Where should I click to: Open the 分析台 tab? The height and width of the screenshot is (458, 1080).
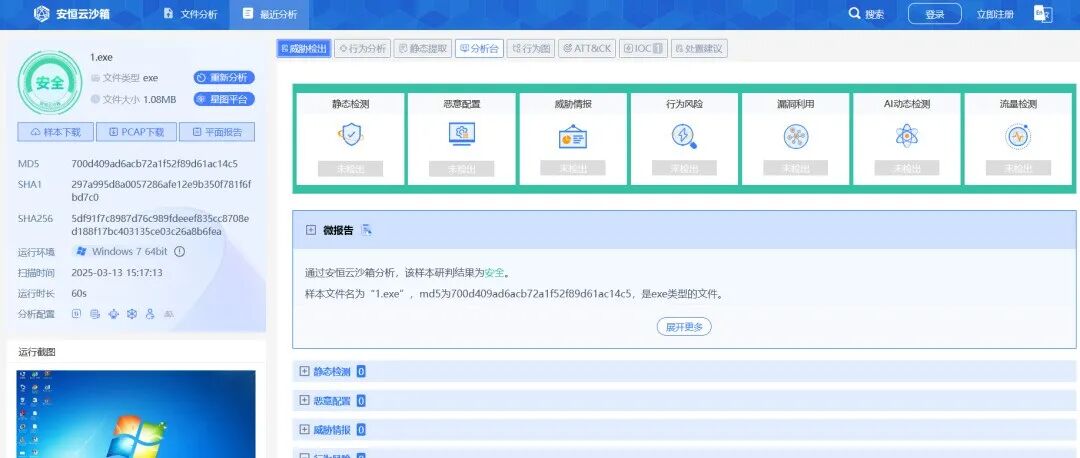(x=479, y=48)
